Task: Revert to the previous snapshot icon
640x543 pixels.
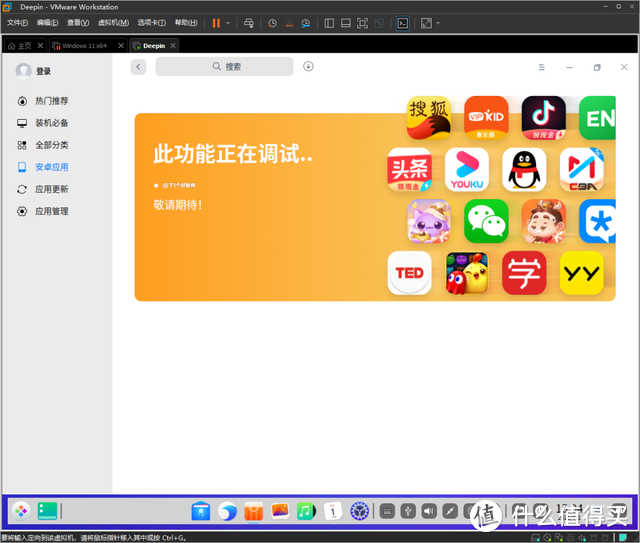Action: pyautogui.click(x=289, y=23)
